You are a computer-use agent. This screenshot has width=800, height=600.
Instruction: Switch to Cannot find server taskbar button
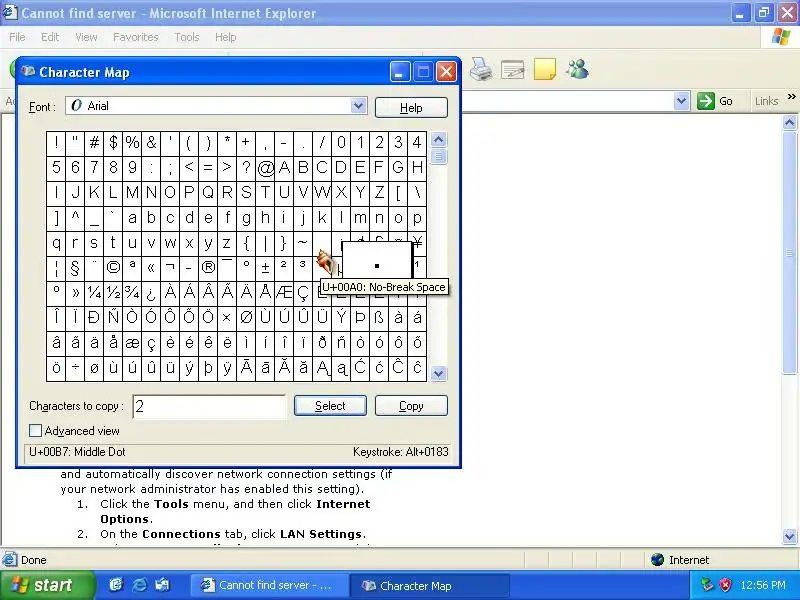(x=269, y=585)
